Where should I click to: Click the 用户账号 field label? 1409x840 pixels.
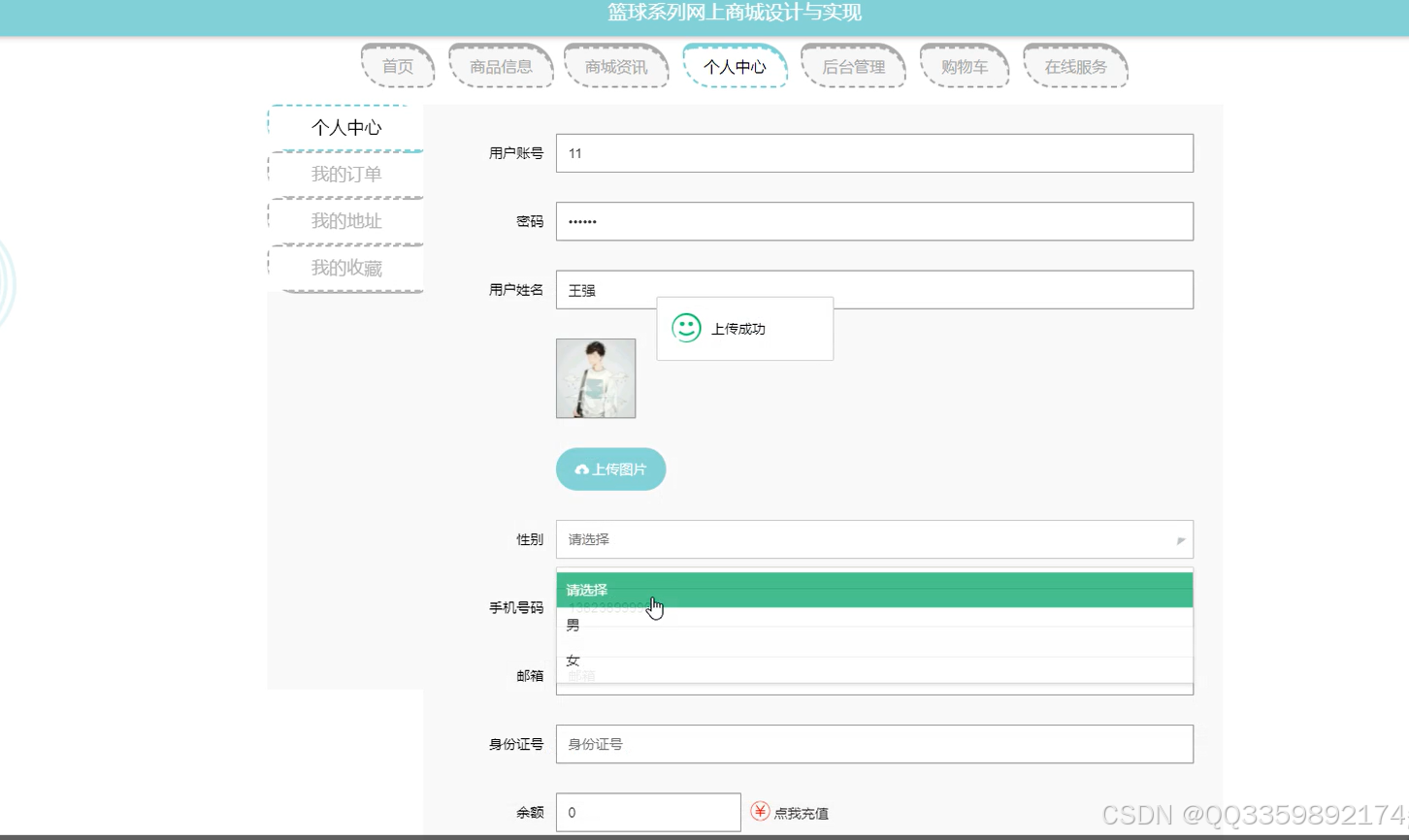516,153
